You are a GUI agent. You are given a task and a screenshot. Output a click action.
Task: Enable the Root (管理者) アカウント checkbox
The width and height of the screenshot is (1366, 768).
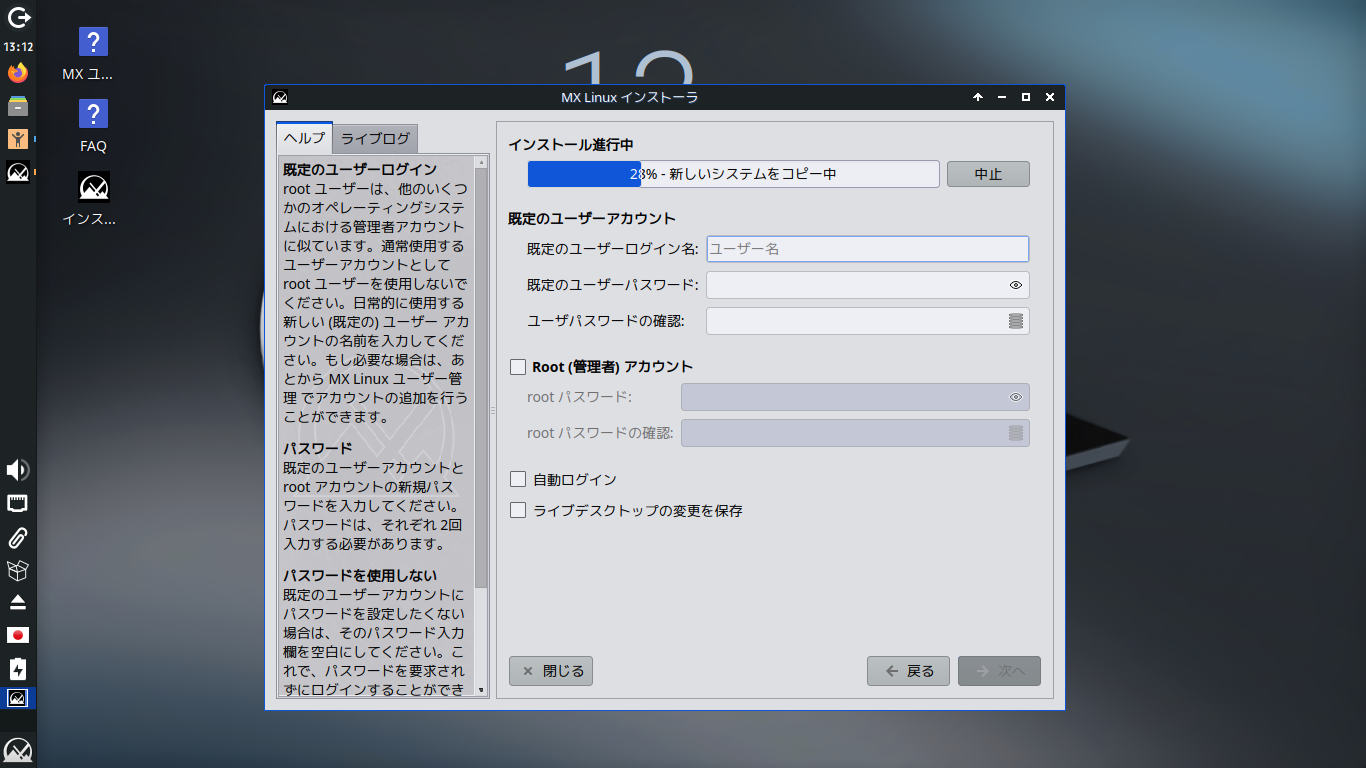pos(518,367)
